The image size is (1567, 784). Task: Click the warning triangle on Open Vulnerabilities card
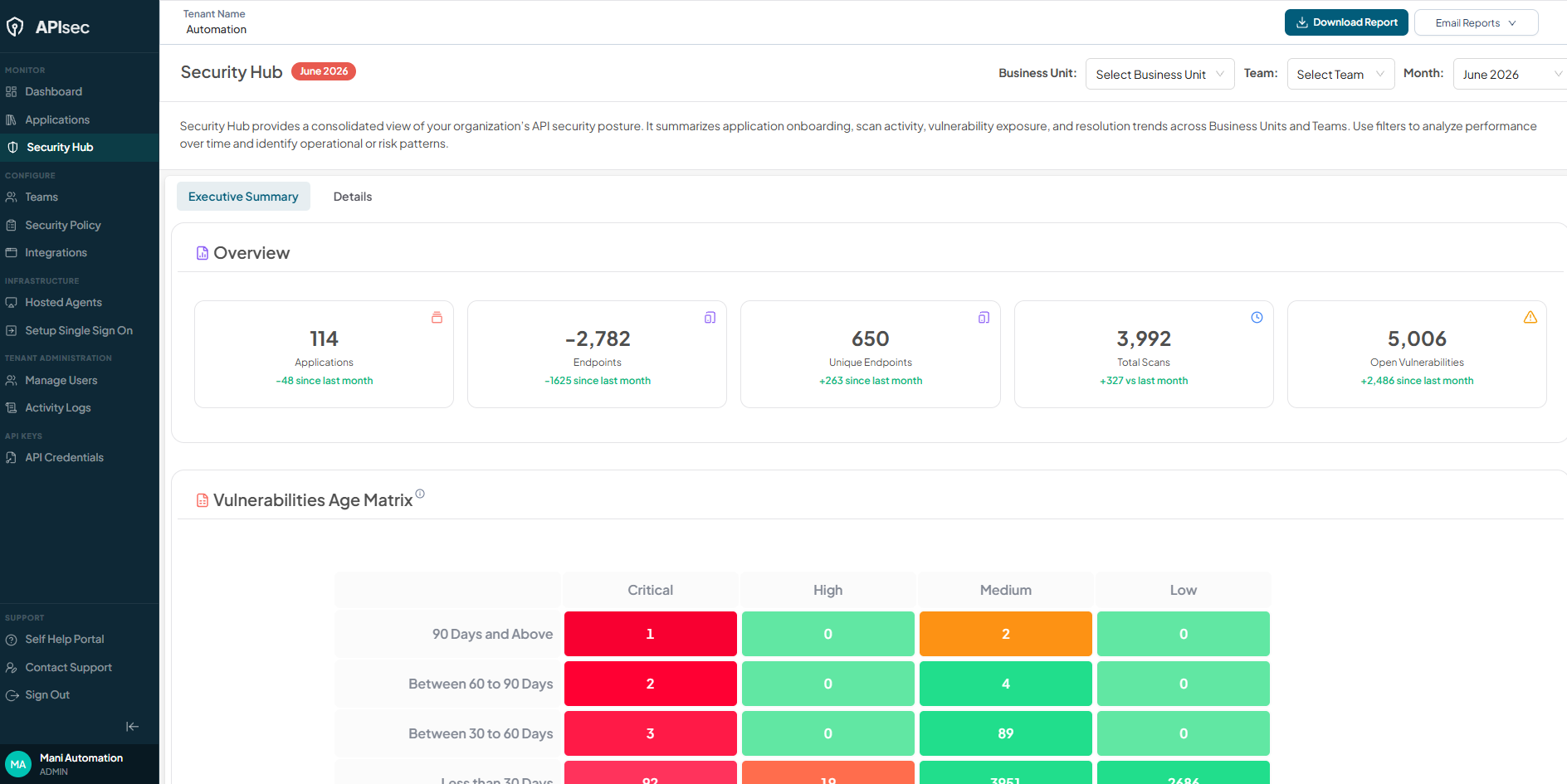coord(1530,317)
